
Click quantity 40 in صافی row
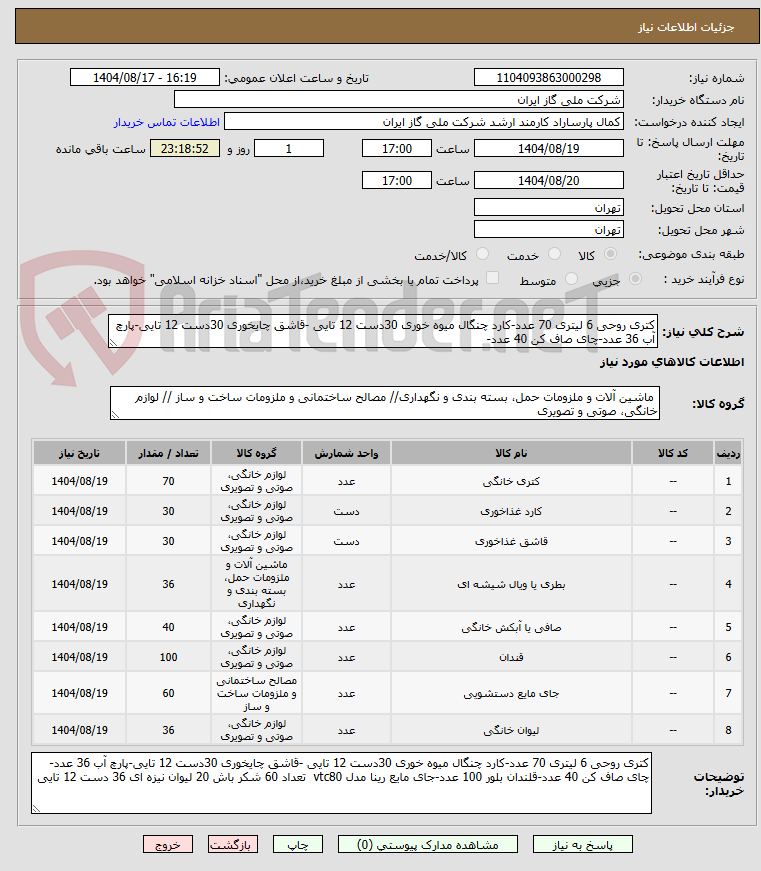[168, 627]
